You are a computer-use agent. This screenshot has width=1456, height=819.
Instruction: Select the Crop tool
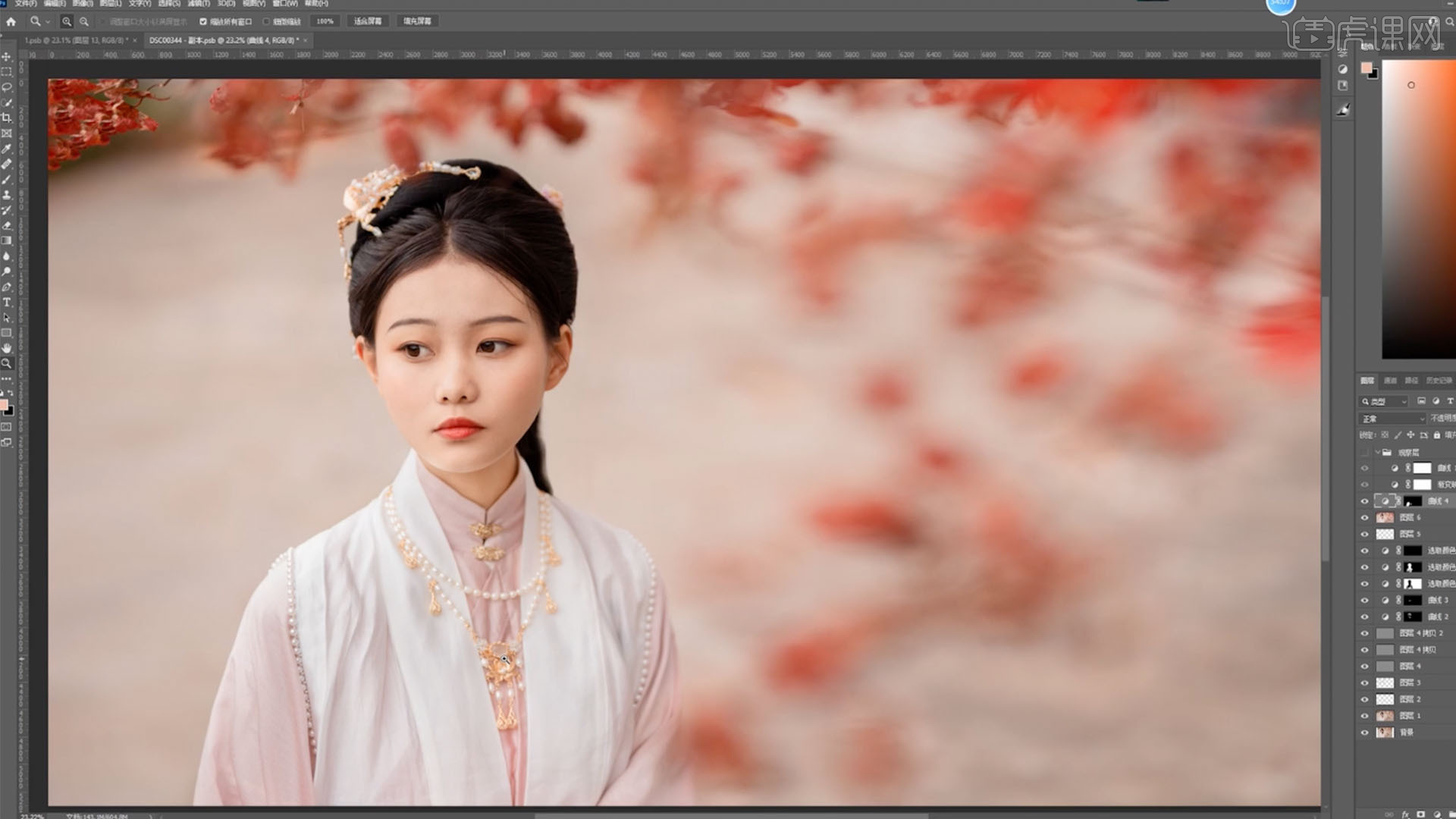[x=7, y=118]
